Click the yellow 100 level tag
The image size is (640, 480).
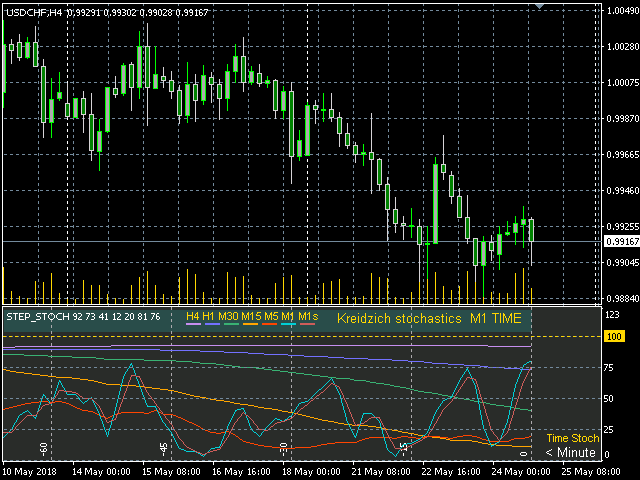pos(614,338)
